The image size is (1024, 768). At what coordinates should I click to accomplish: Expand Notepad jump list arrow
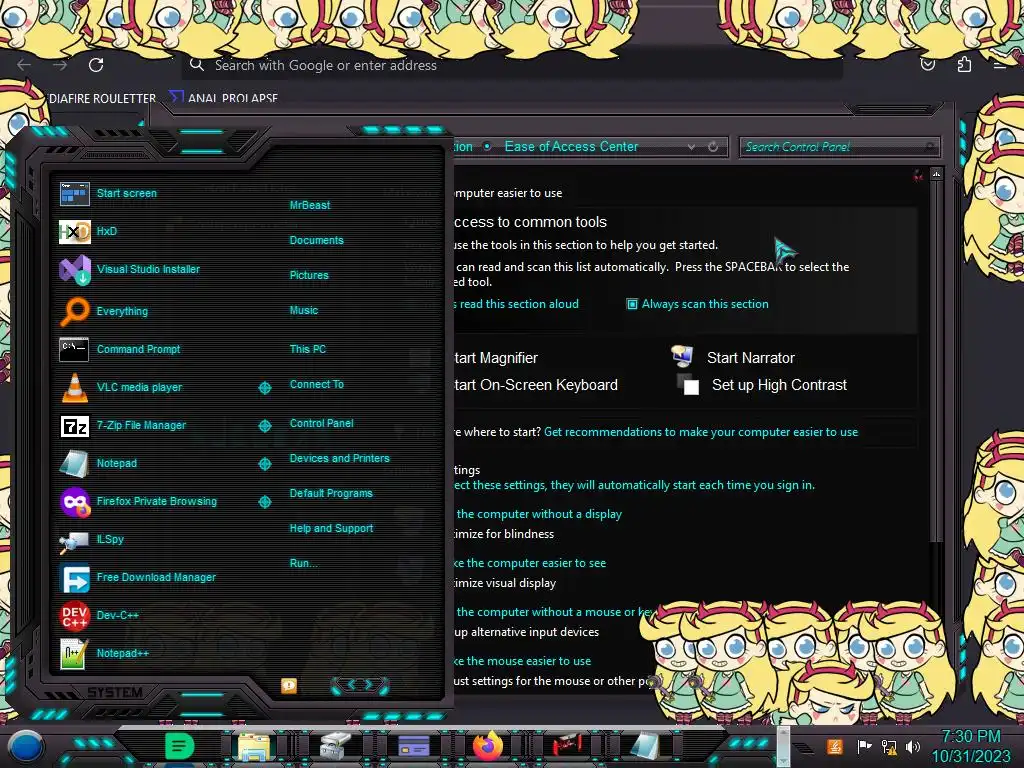pyautogui.click(x=264, y=464)
